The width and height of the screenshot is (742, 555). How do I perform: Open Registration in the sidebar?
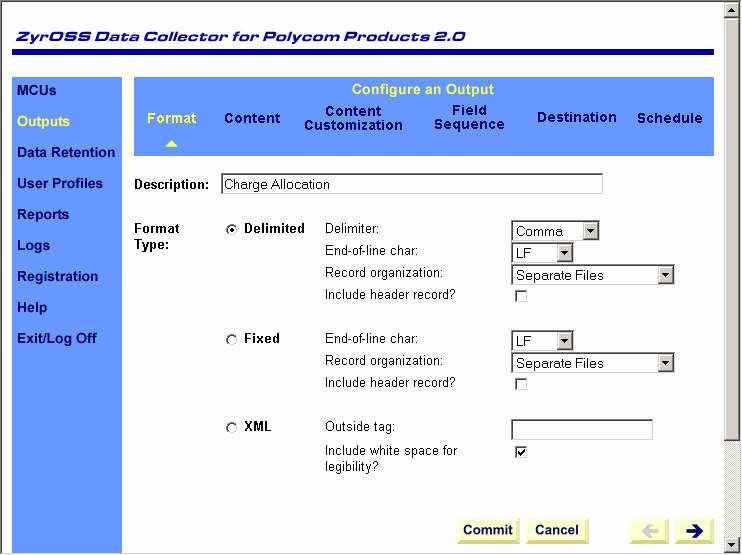point(57,276)
